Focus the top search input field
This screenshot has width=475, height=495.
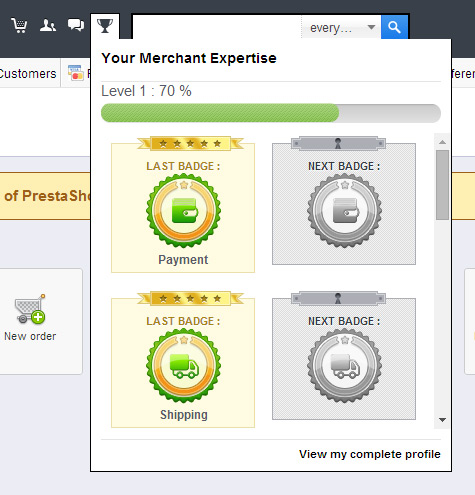(217, 27)
